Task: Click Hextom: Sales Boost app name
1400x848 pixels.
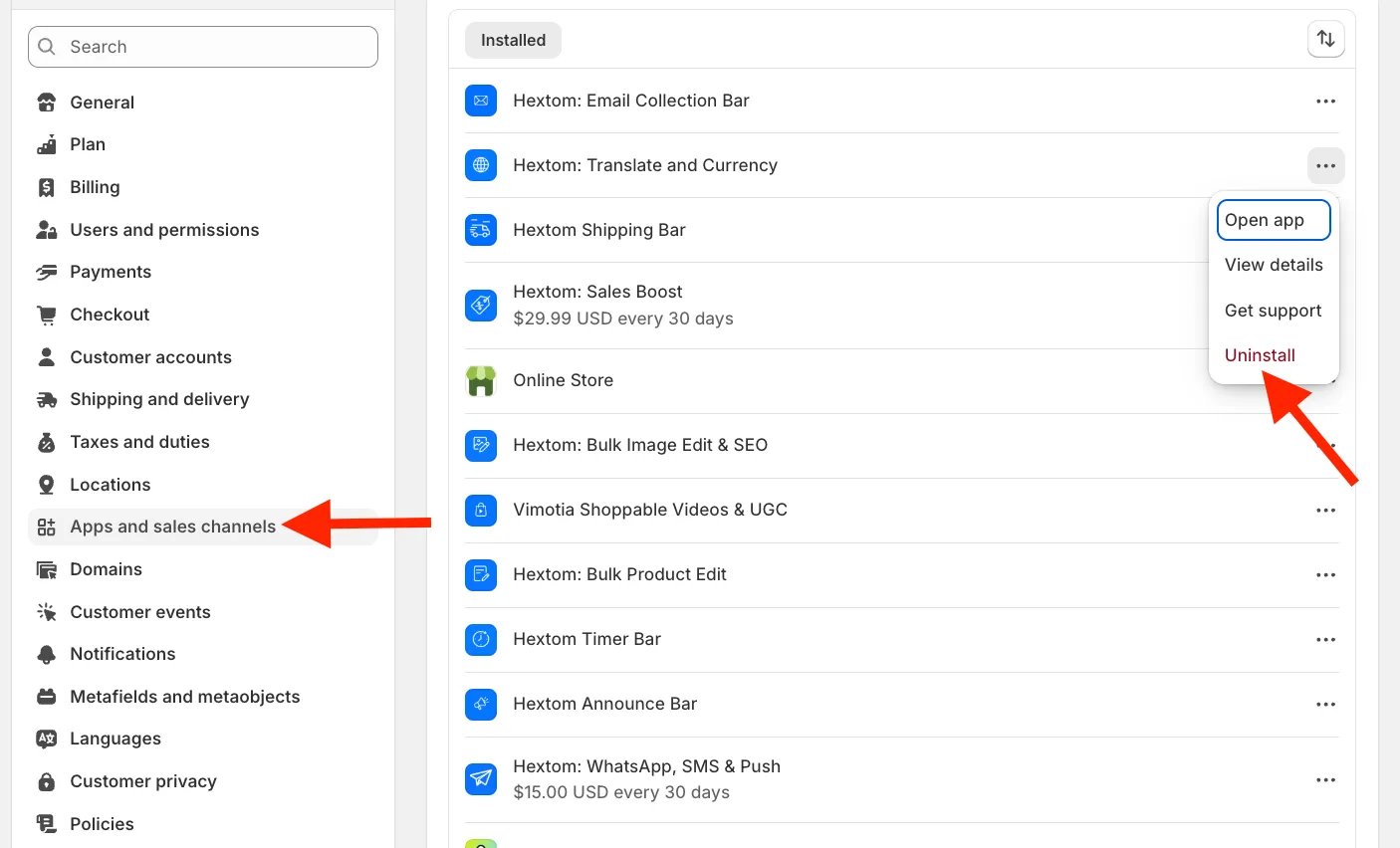Action: pos(597,292)
